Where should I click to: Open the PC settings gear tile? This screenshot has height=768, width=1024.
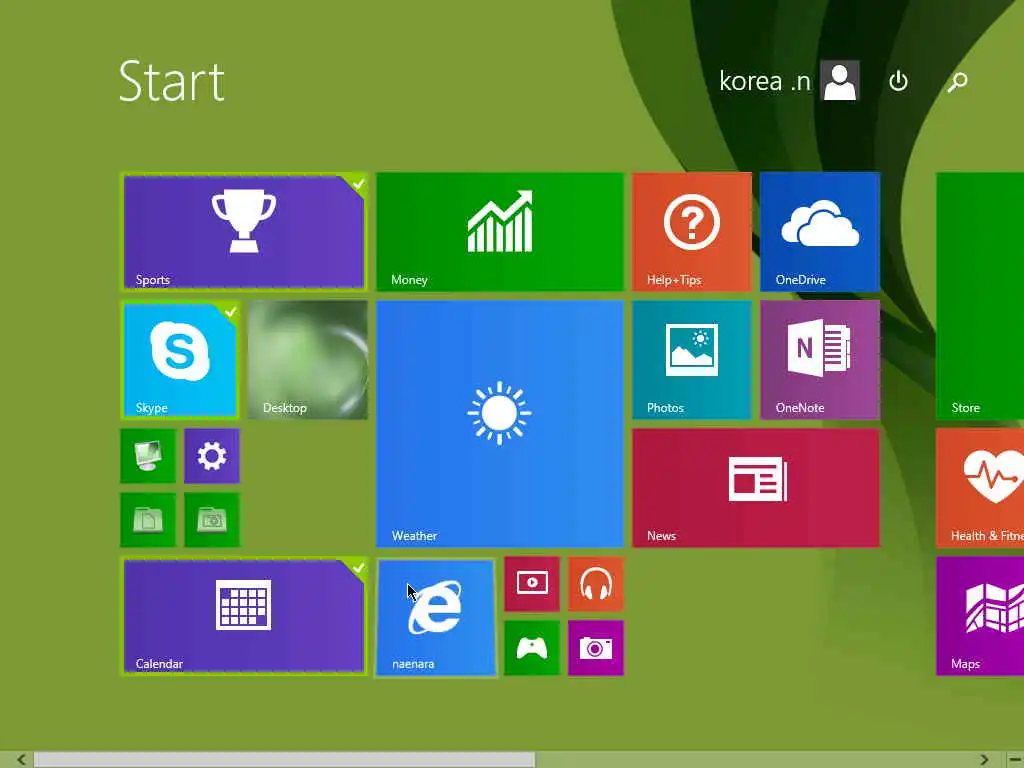(x=212, y=456)
